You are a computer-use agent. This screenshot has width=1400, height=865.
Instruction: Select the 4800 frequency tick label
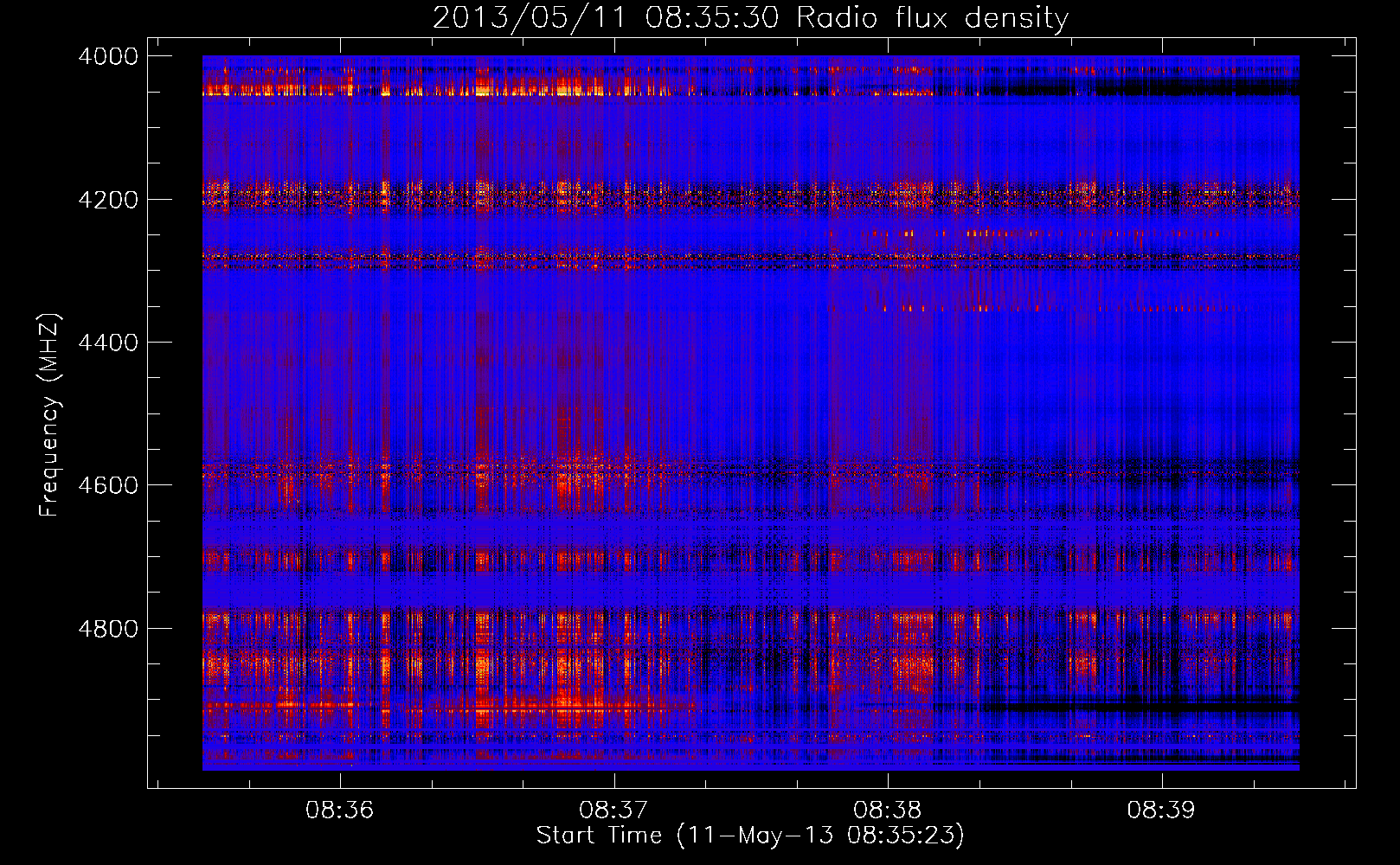108,629
